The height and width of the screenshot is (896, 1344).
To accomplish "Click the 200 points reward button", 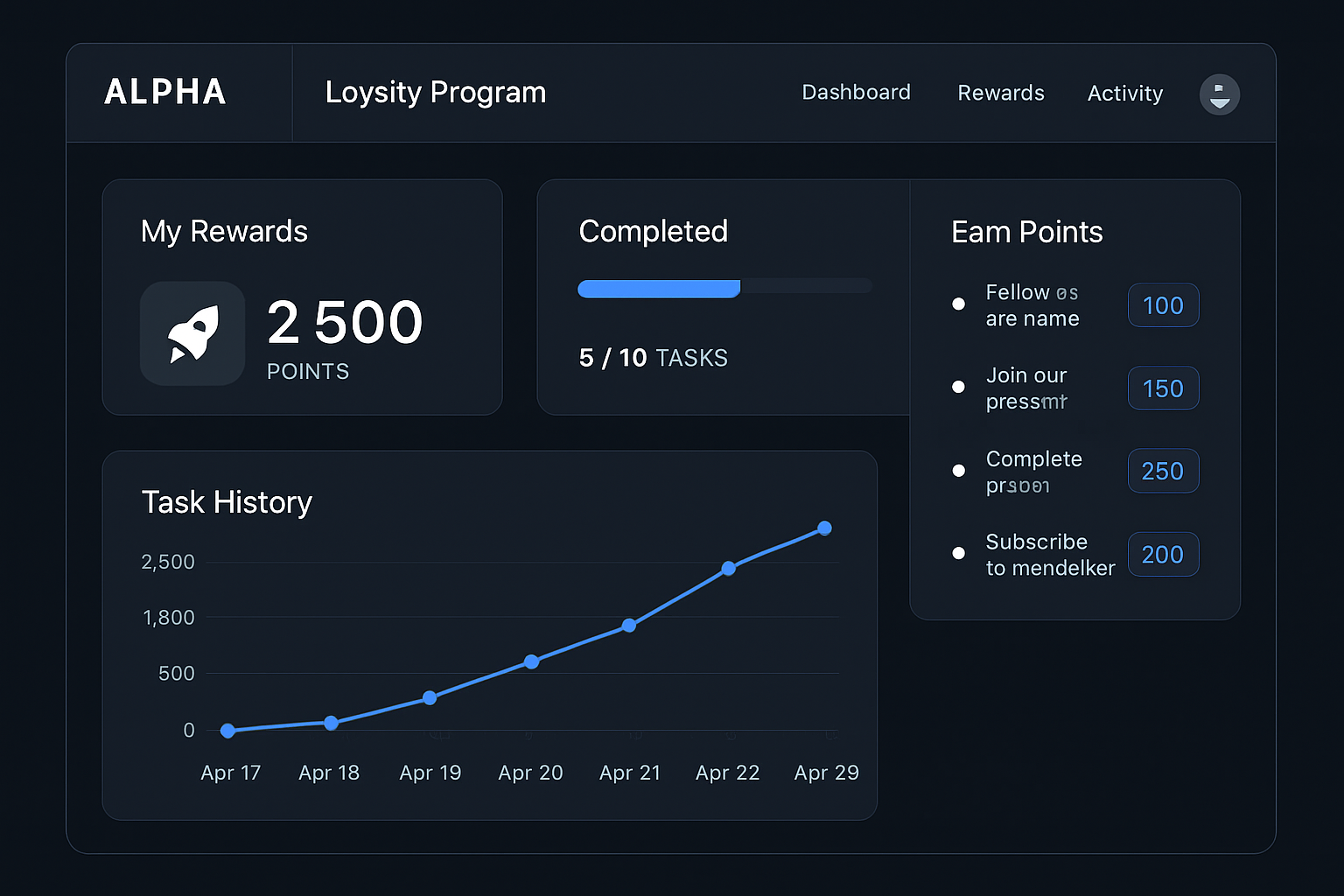I will tap(1163, 554).
